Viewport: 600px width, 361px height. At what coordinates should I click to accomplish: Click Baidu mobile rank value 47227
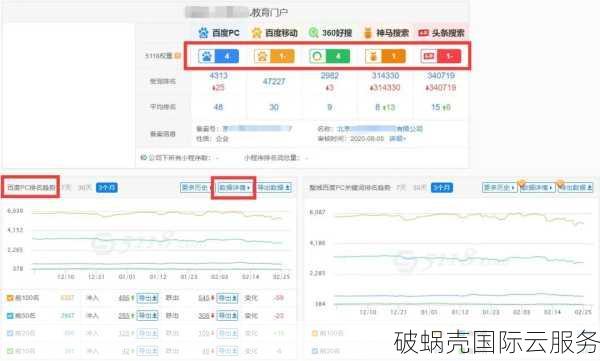274,82
